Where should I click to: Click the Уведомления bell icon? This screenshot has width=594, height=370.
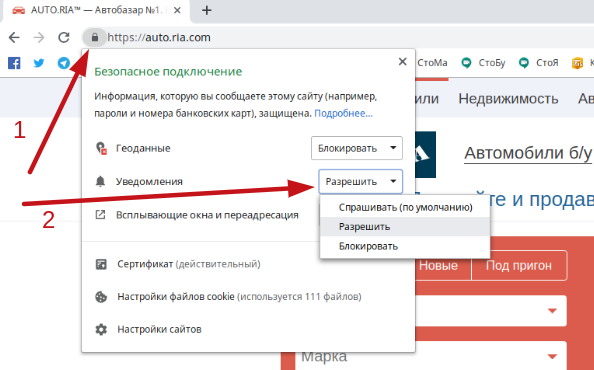pyautogui.click(x=100, y=181)
